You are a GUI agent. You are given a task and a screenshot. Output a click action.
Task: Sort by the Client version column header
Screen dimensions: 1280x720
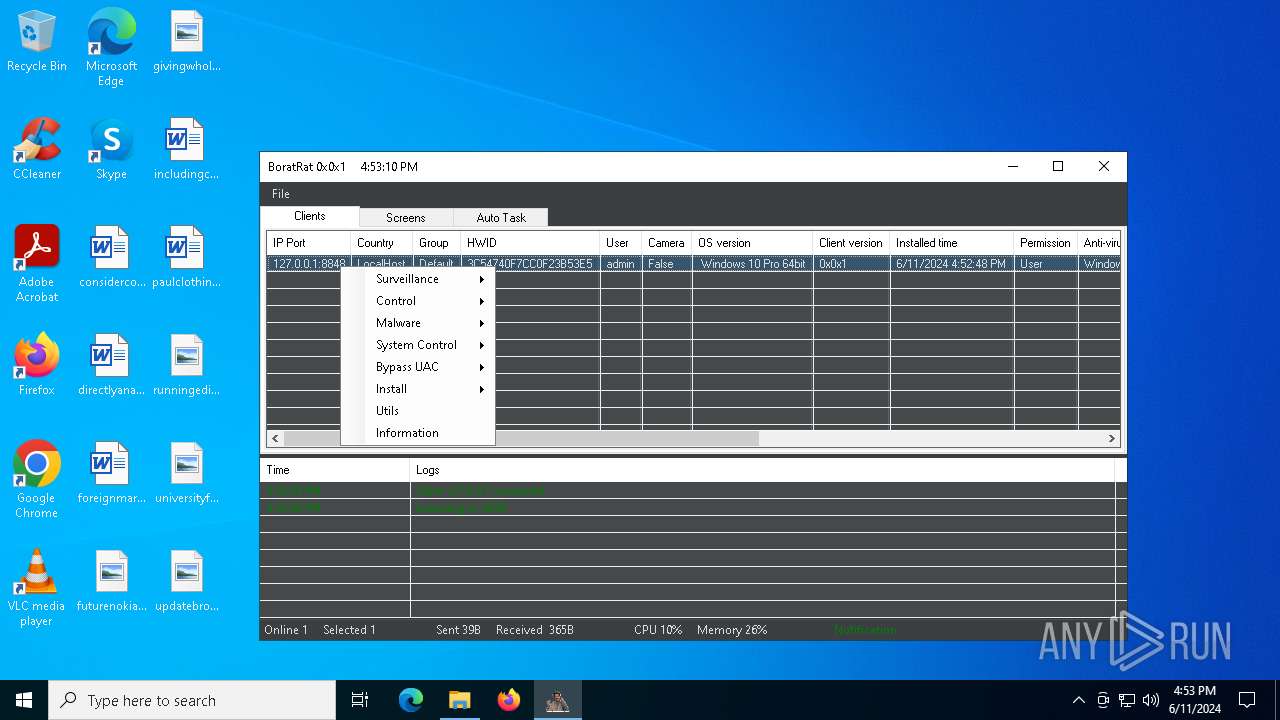click(x=851, y=243)
